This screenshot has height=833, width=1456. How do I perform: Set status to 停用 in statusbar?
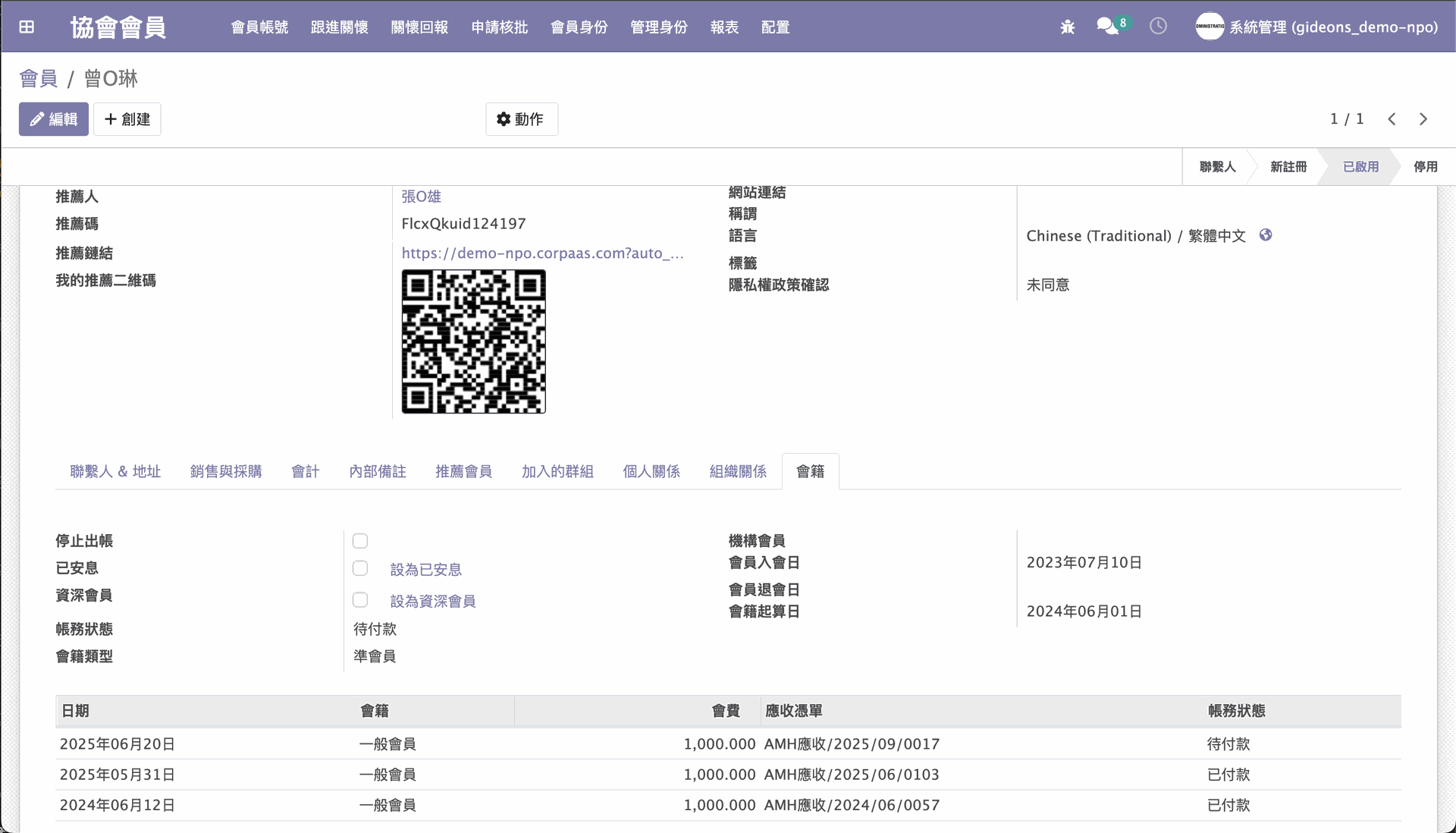1425,167
